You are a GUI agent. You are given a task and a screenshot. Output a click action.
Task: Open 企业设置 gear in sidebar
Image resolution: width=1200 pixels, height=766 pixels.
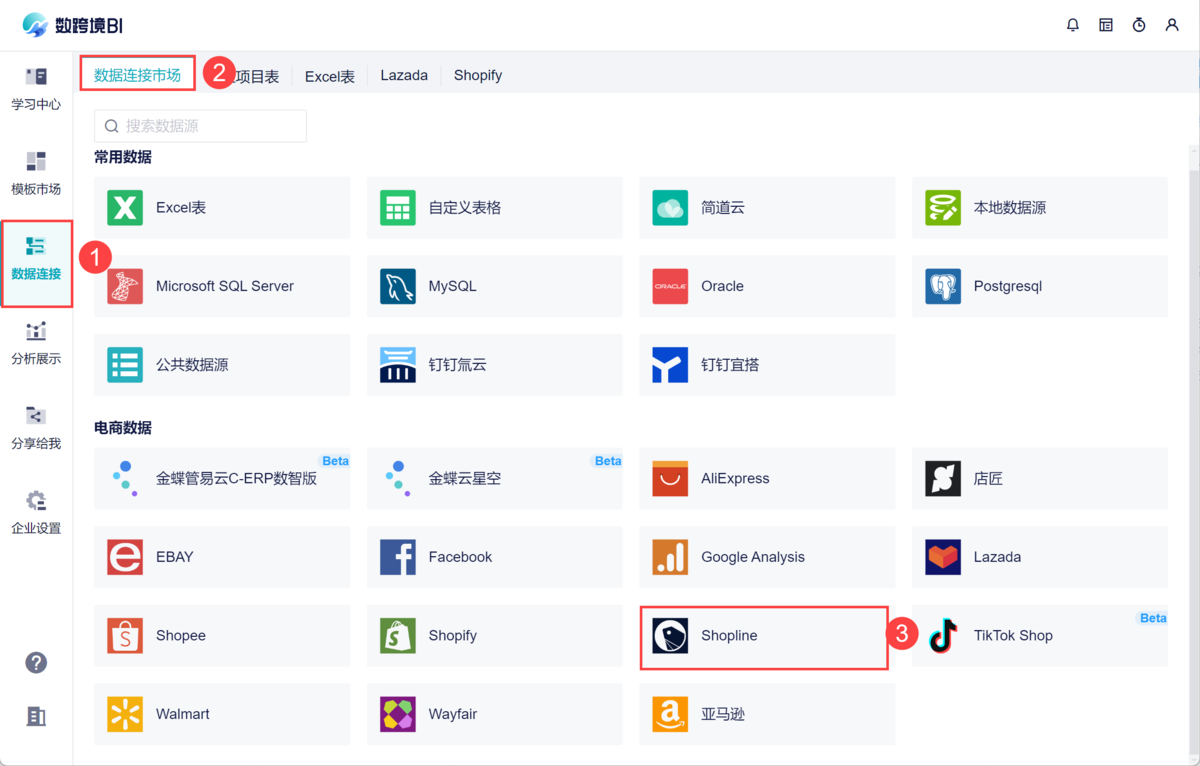pyautogui.click(x=36, y=512)
